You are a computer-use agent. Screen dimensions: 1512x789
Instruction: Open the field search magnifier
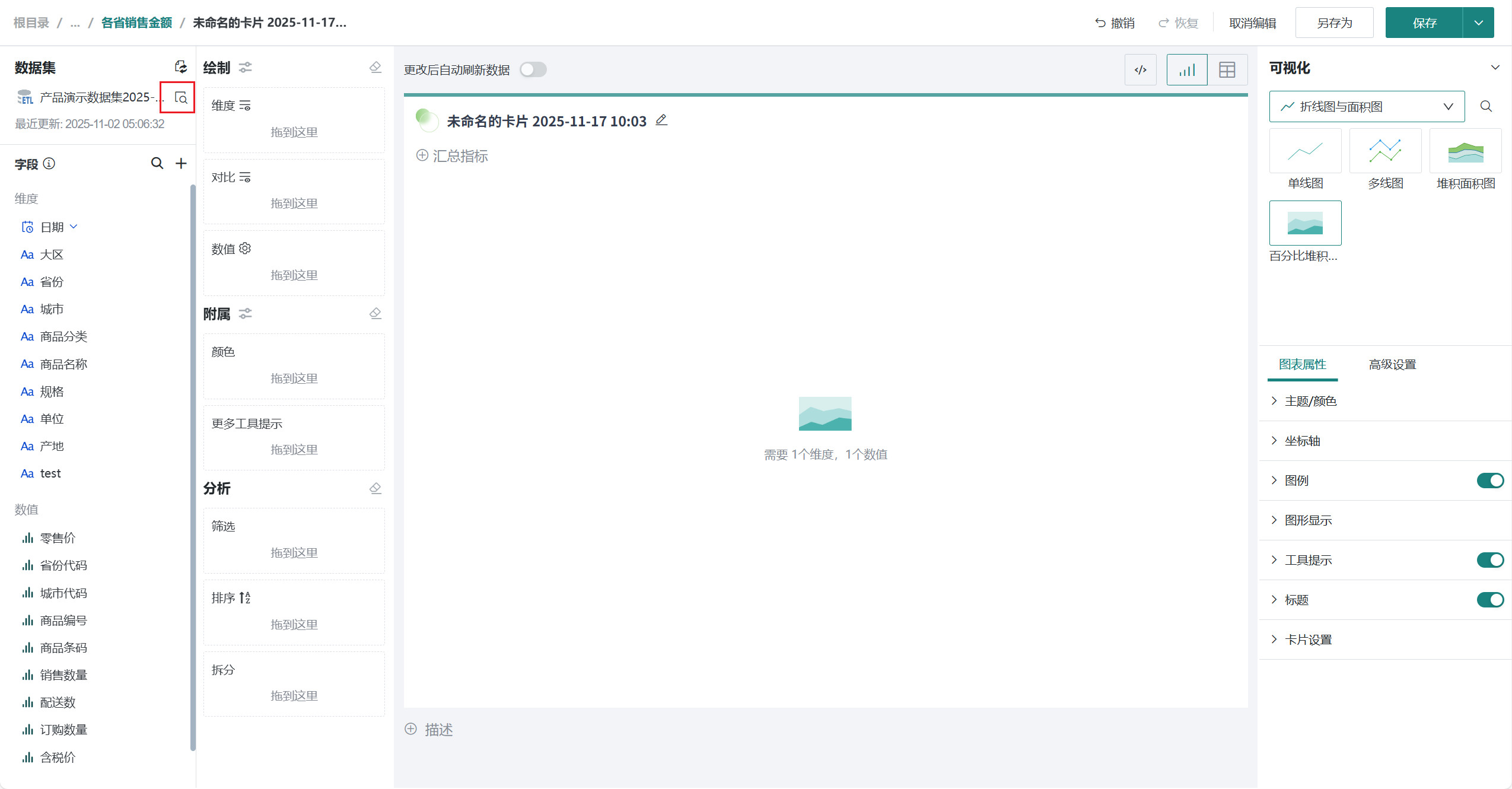pyautogui.click(x=157, y=163)
